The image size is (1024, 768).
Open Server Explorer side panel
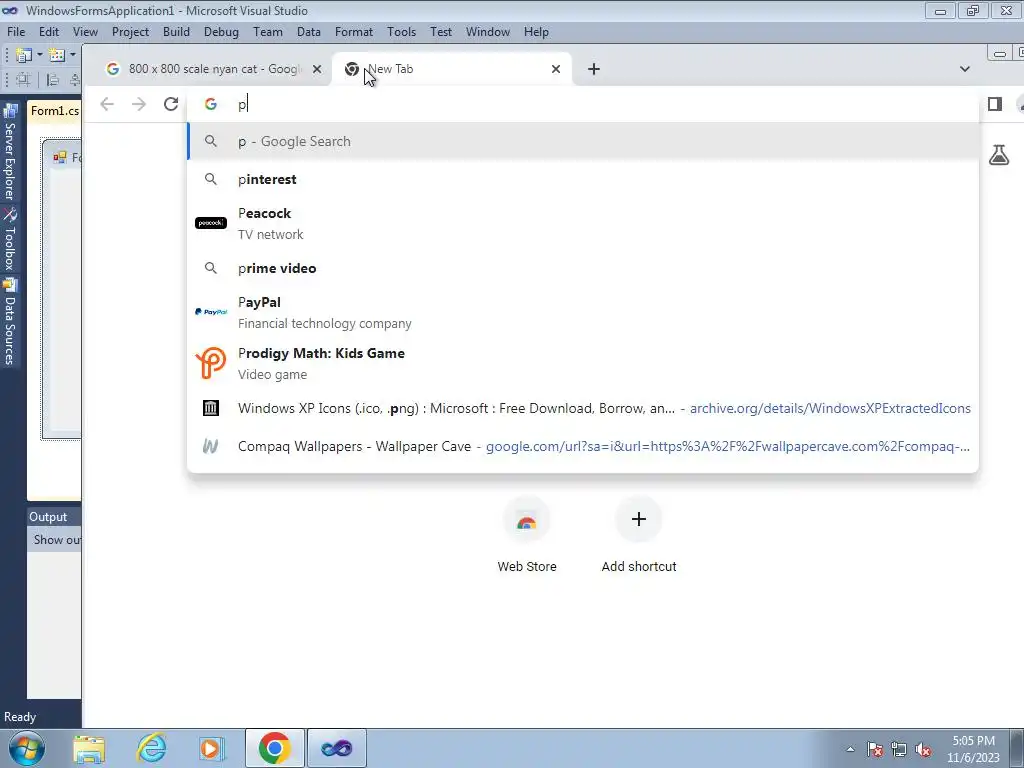(x=10, y=152)
